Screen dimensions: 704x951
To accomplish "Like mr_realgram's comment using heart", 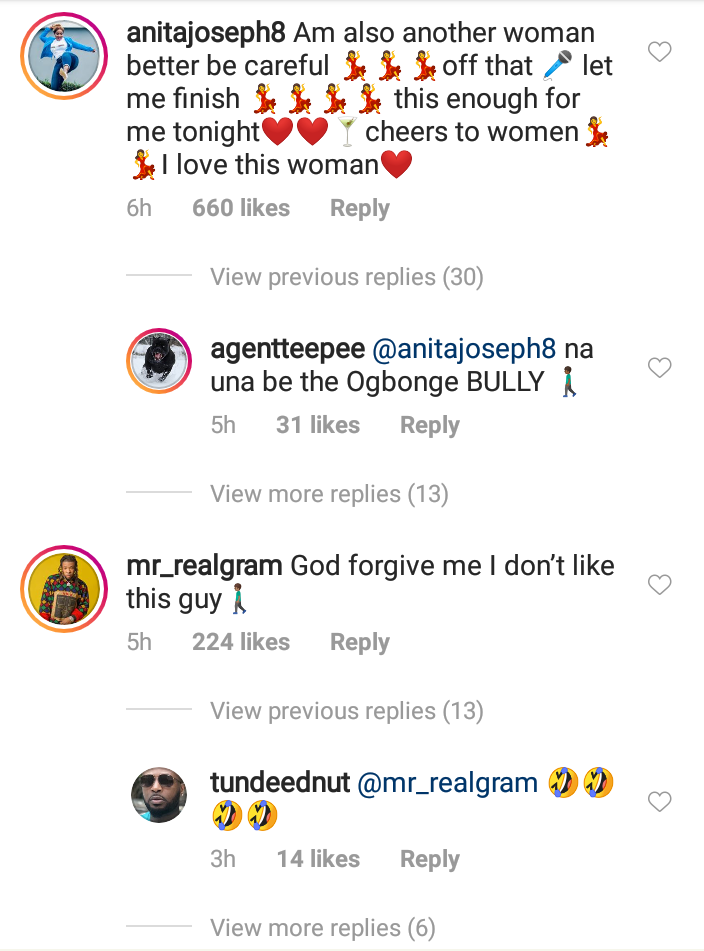I will click(659, 585).
